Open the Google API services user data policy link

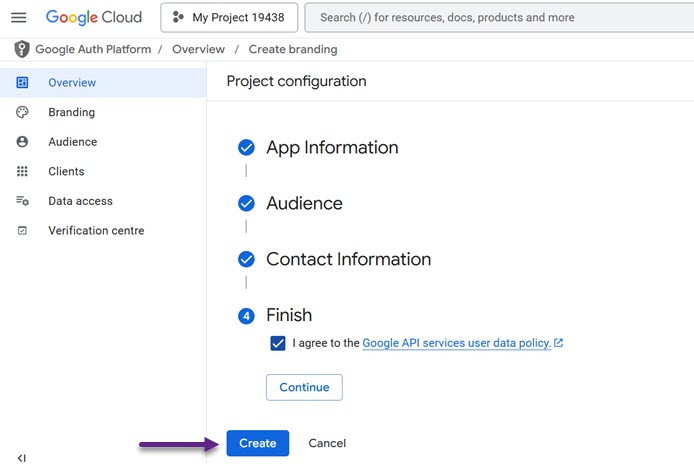coord(456,343)
